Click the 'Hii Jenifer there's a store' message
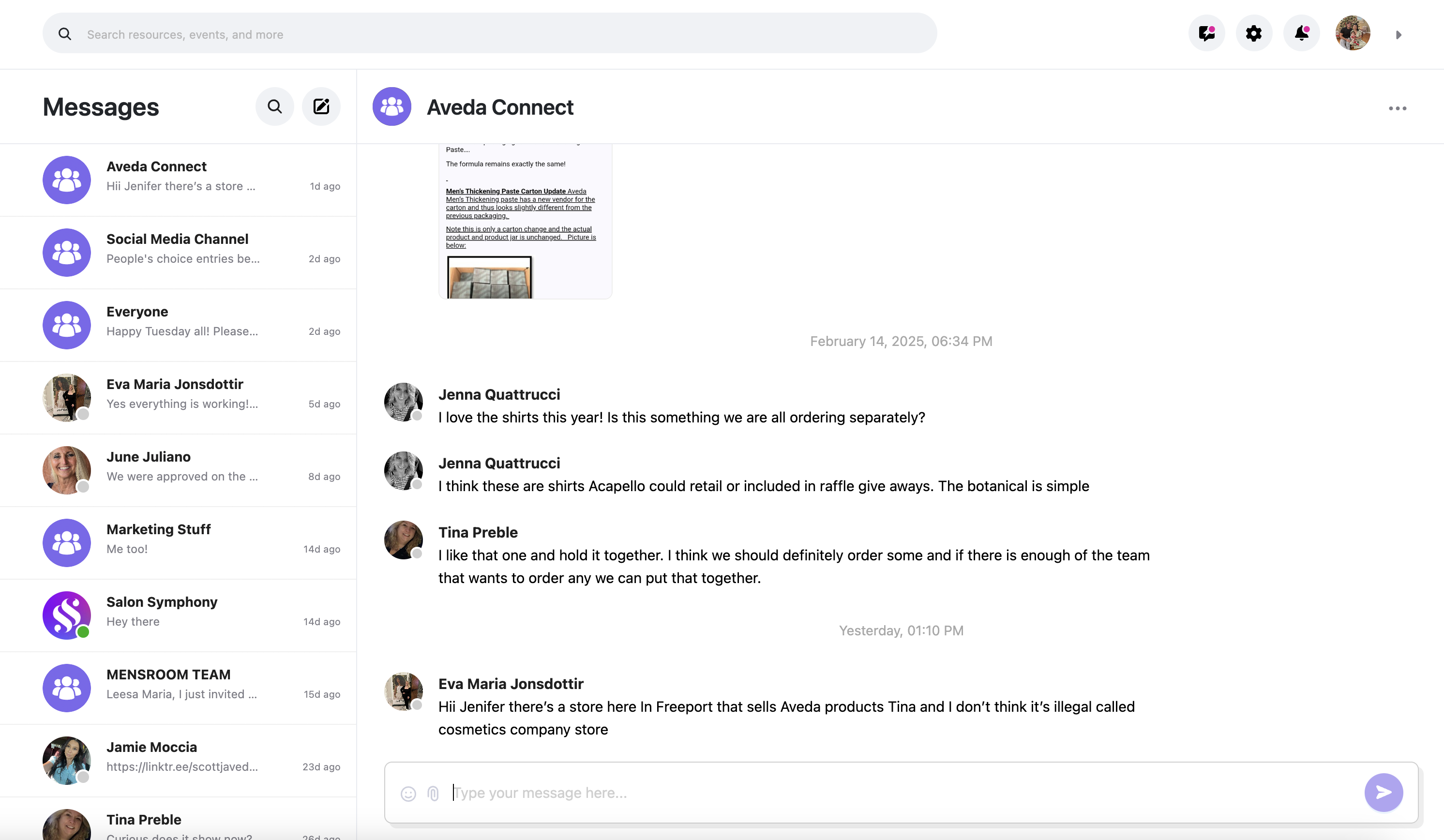 [x=786, y=719]
